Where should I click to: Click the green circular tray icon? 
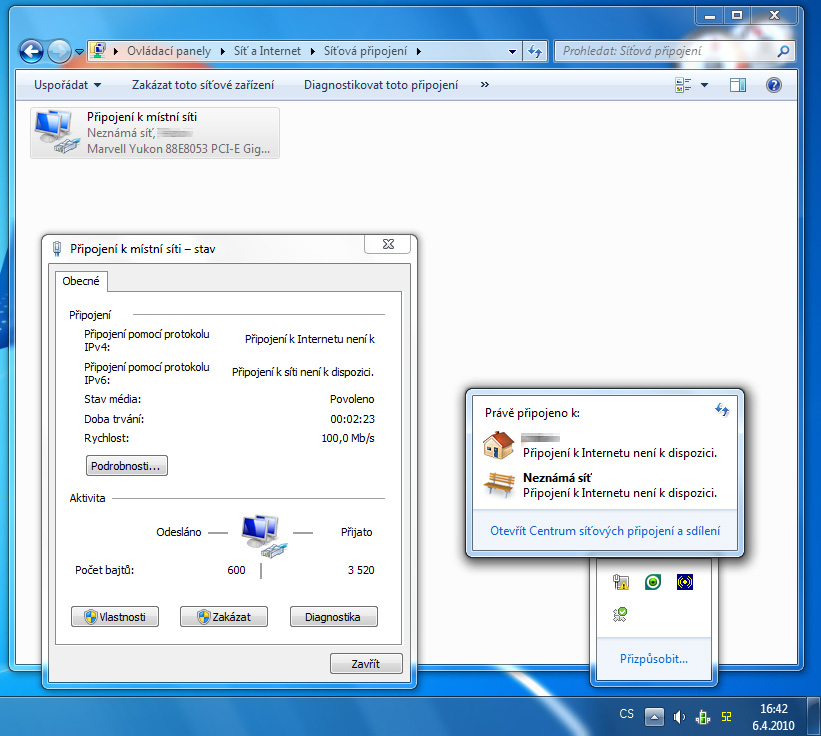pos(652,582)
